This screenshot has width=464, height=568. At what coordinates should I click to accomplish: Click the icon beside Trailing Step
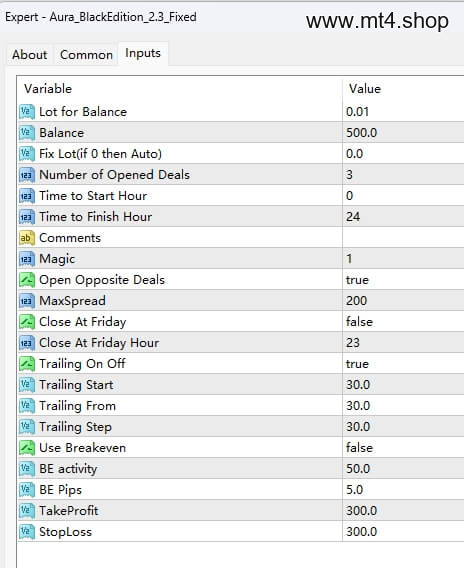[x=27, y=427]
